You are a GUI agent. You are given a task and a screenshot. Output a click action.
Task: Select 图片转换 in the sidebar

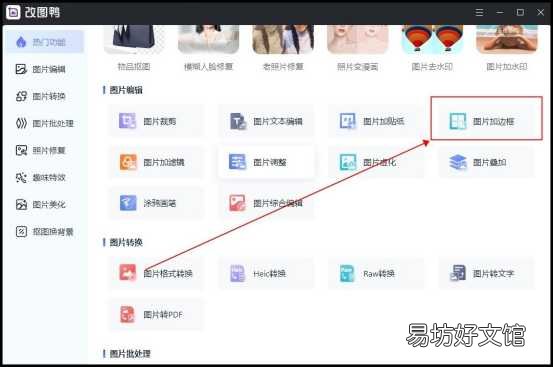coord(45,96)
